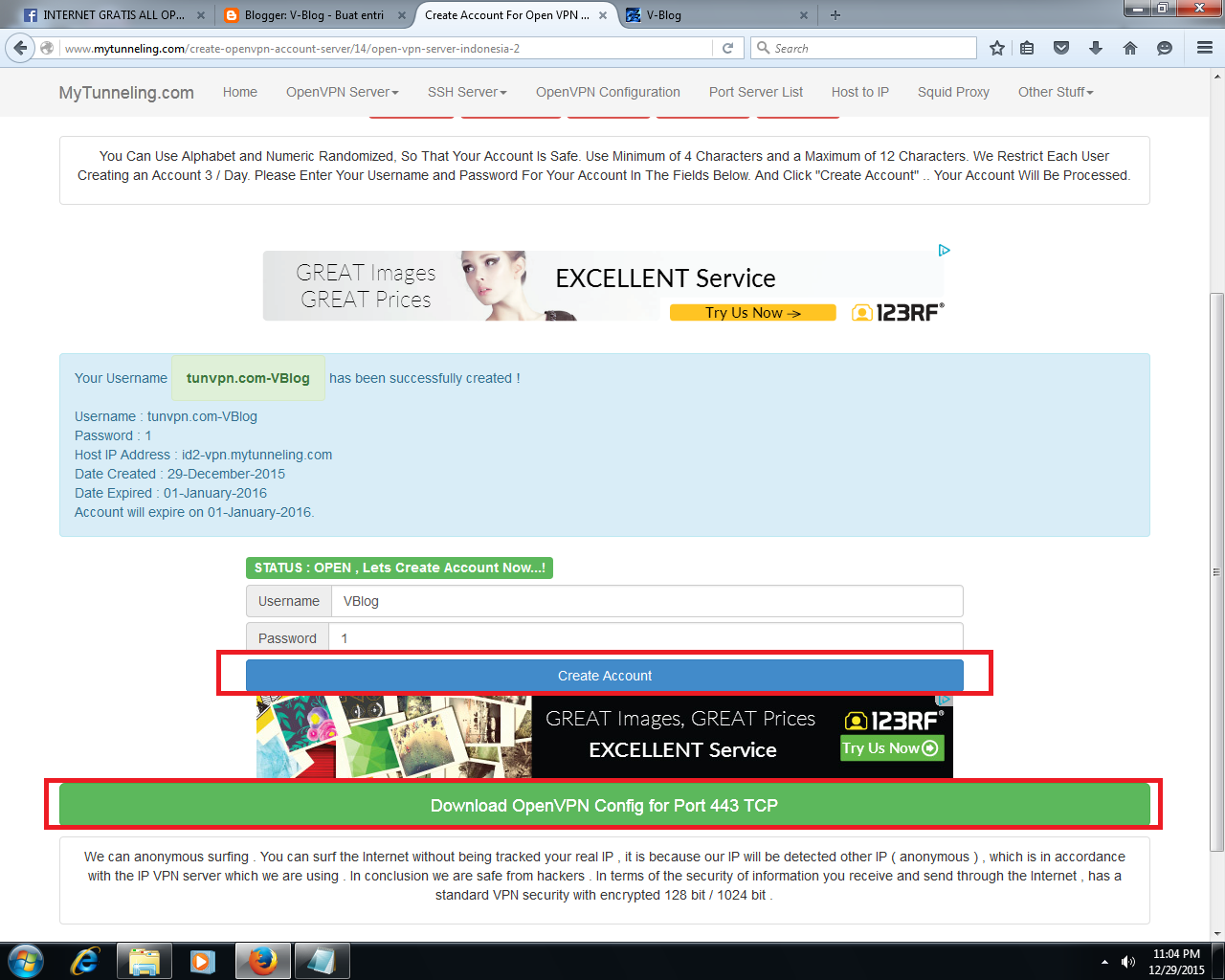The width and height of the screenshot is (1225, 980).
Task: Expand the OpenVPN Server dropdown
Action: coord(342,92)
